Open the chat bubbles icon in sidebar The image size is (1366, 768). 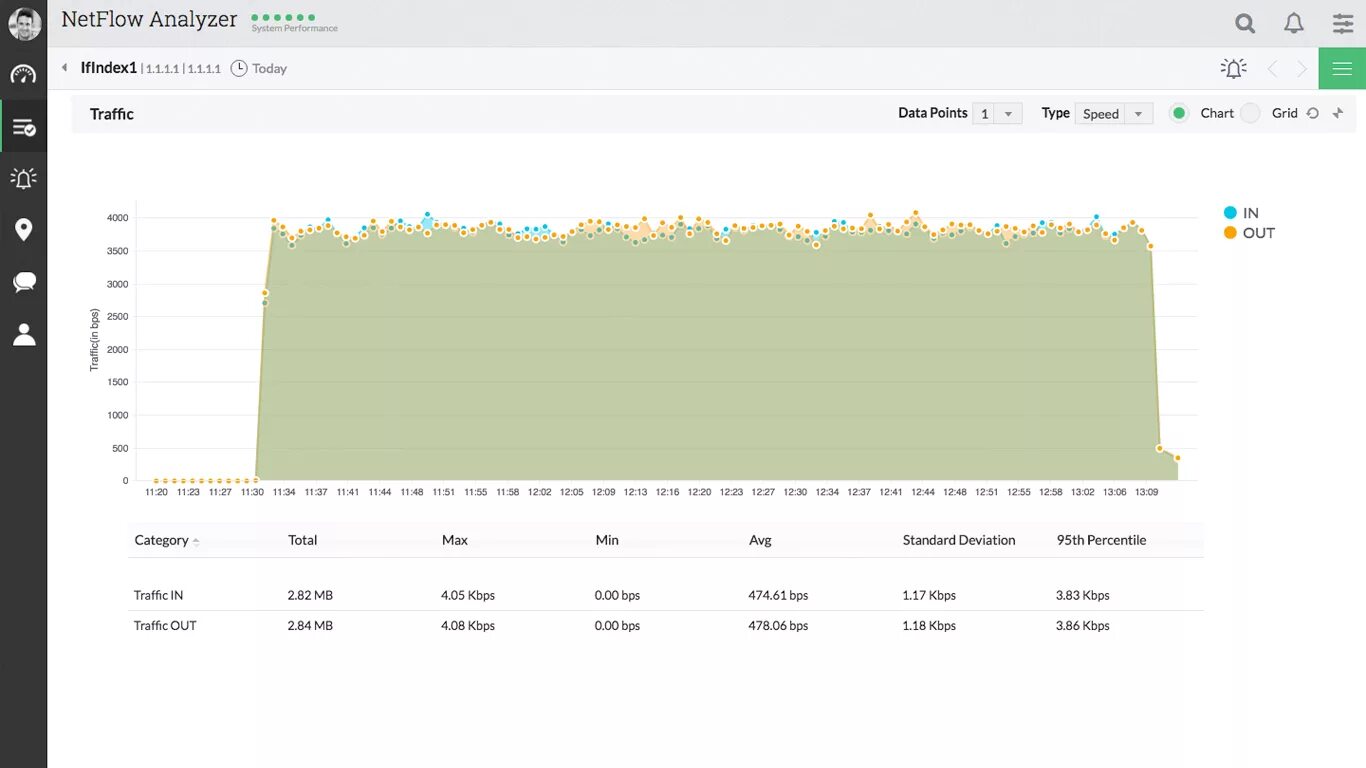pyautogui.click(x=24, y=283)
